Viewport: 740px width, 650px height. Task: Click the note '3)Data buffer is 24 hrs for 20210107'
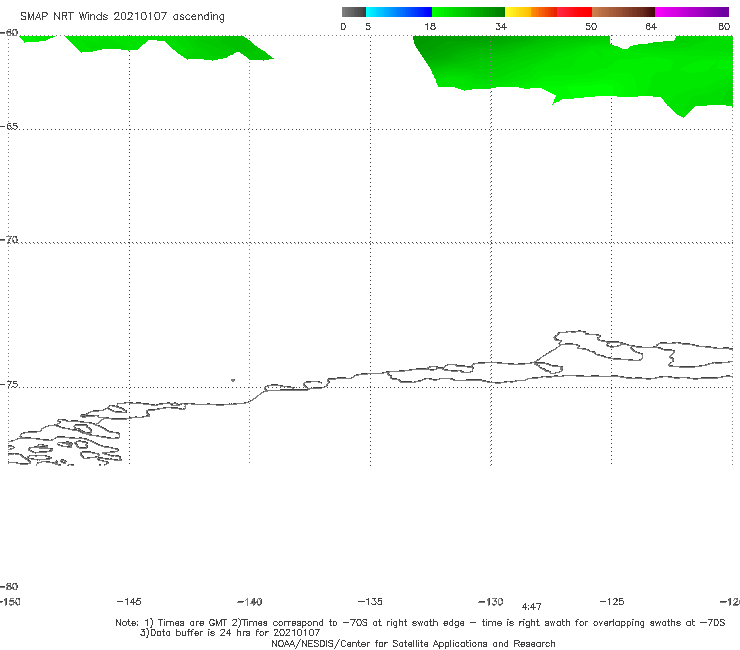click(230, 633)
